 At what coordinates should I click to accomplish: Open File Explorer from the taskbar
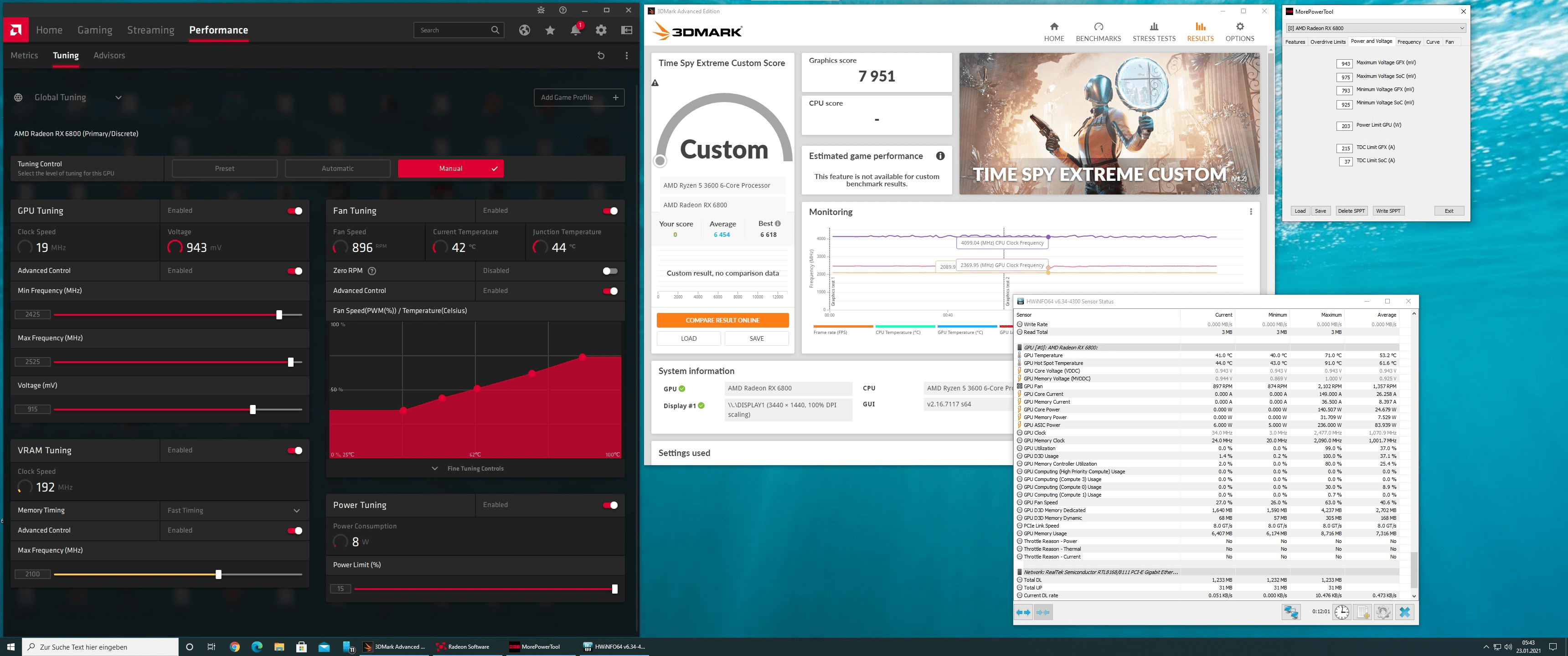[279, 647]
